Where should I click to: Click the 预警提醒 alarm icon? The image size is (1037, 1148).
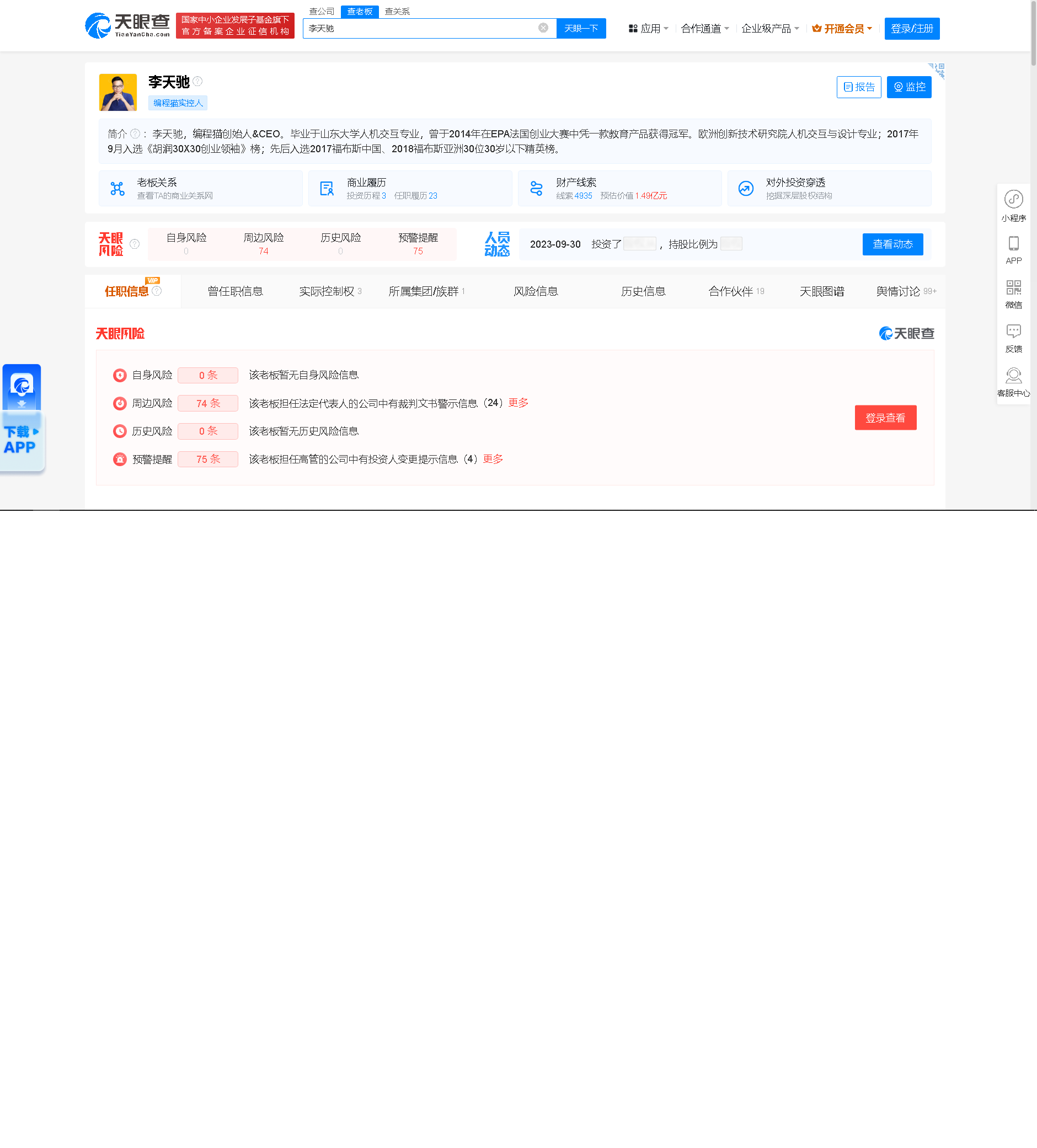pos(120,460)
